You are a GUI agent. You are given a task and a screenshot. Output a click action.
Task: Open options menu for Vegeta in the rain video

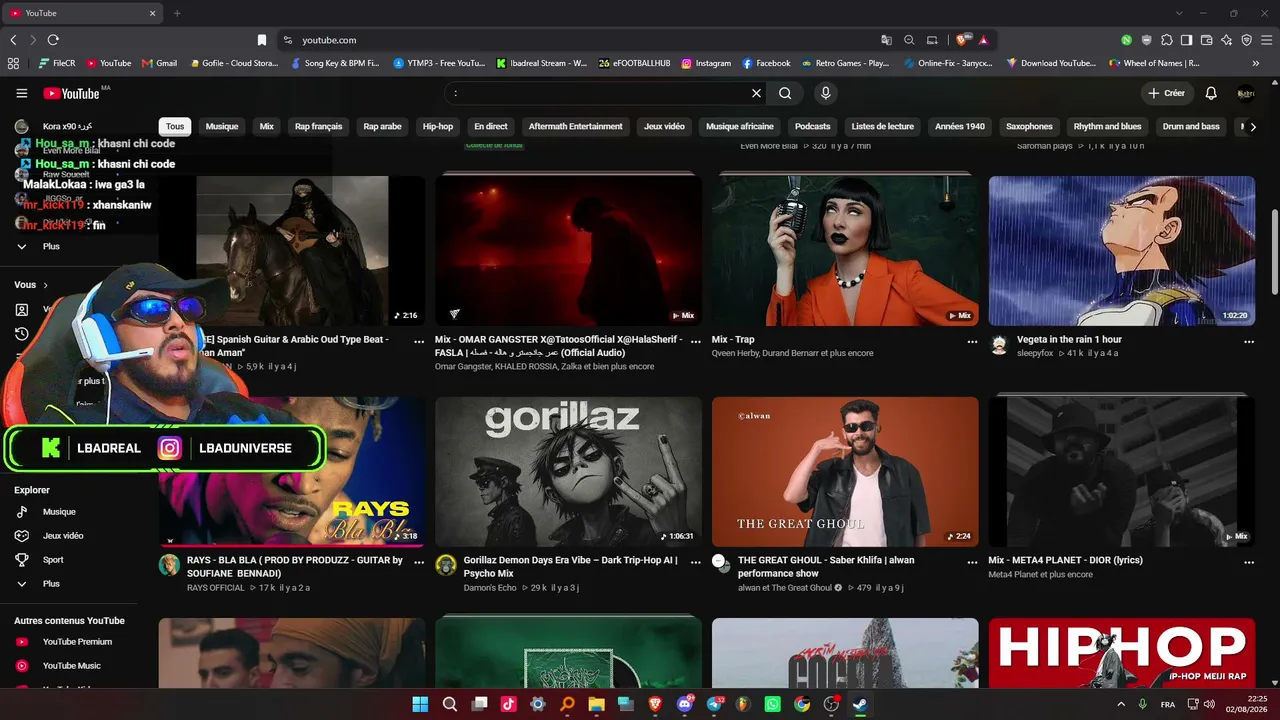(1248, 341)
